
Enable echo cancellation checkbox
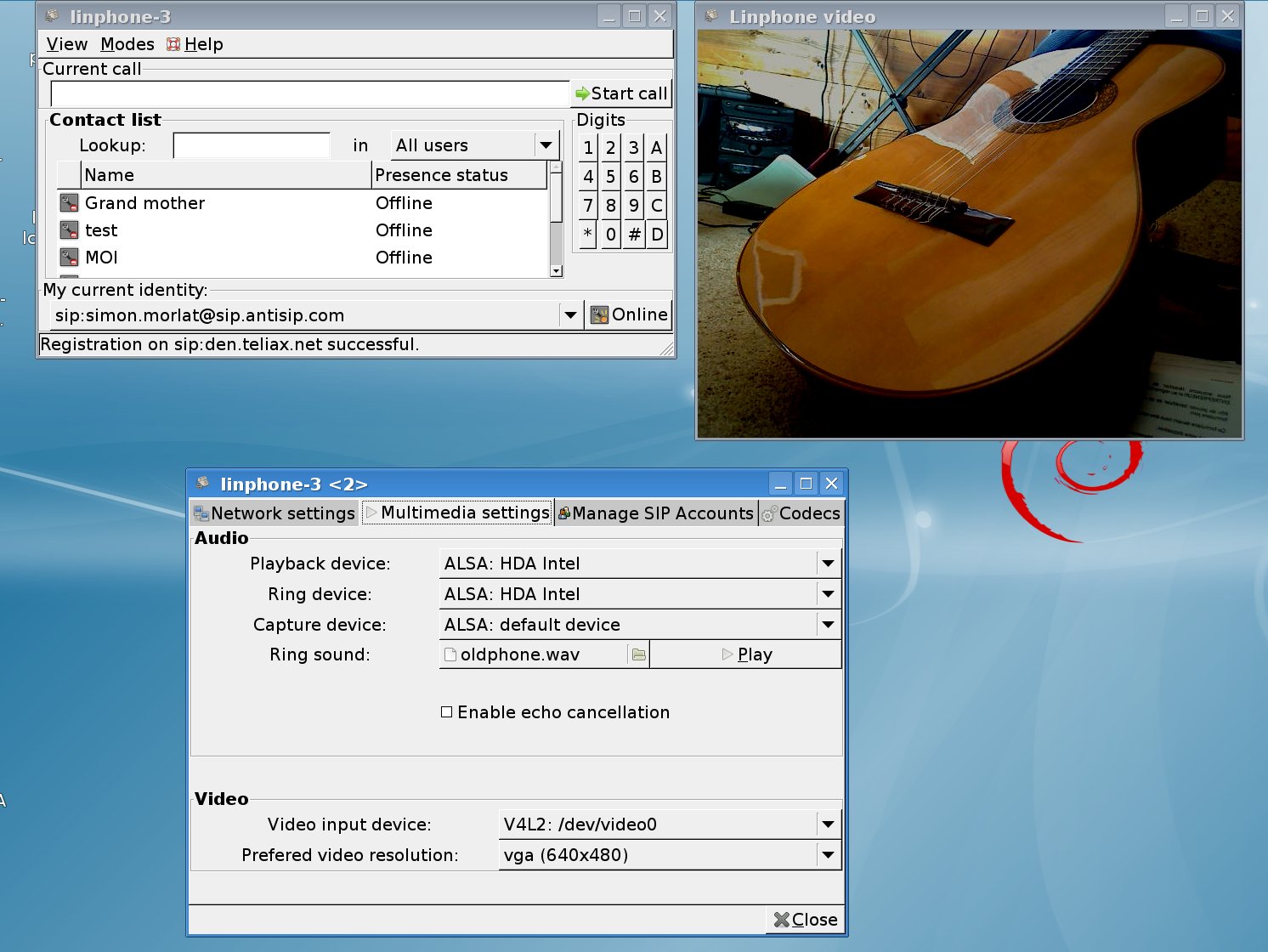(446, 712)
